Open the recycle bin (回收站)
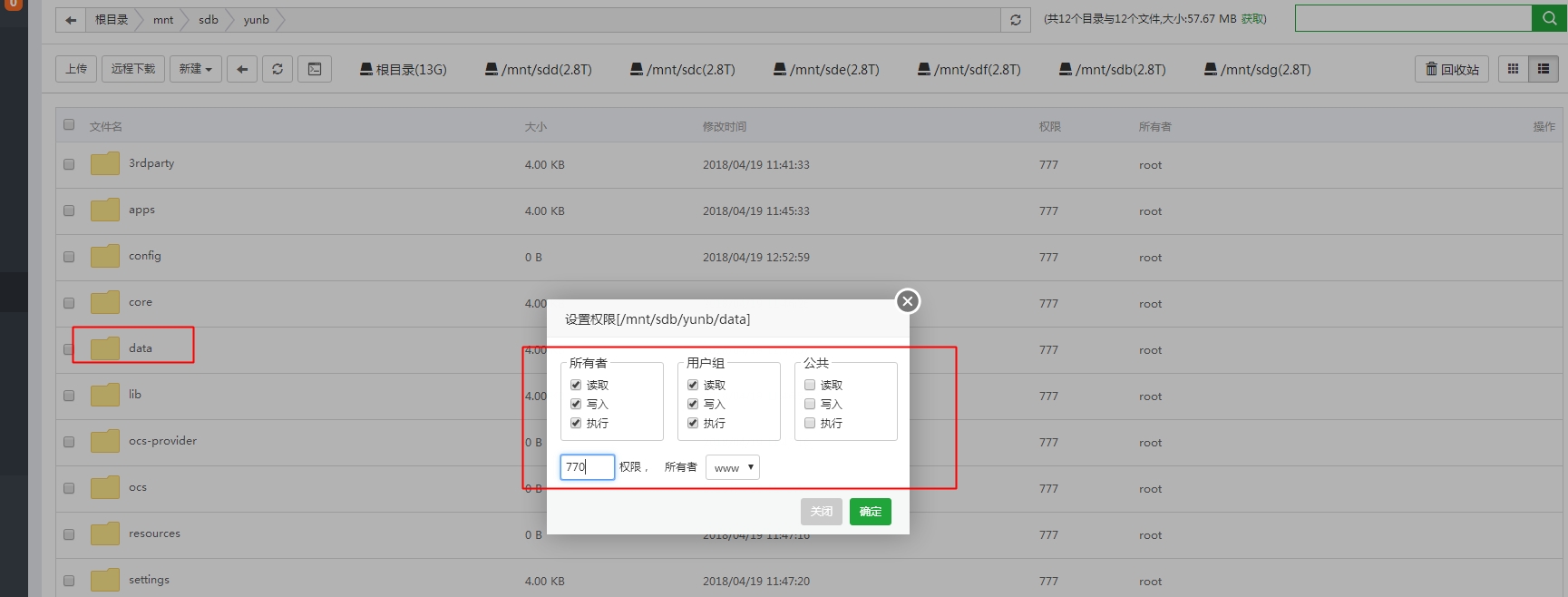 [1451, 69]
